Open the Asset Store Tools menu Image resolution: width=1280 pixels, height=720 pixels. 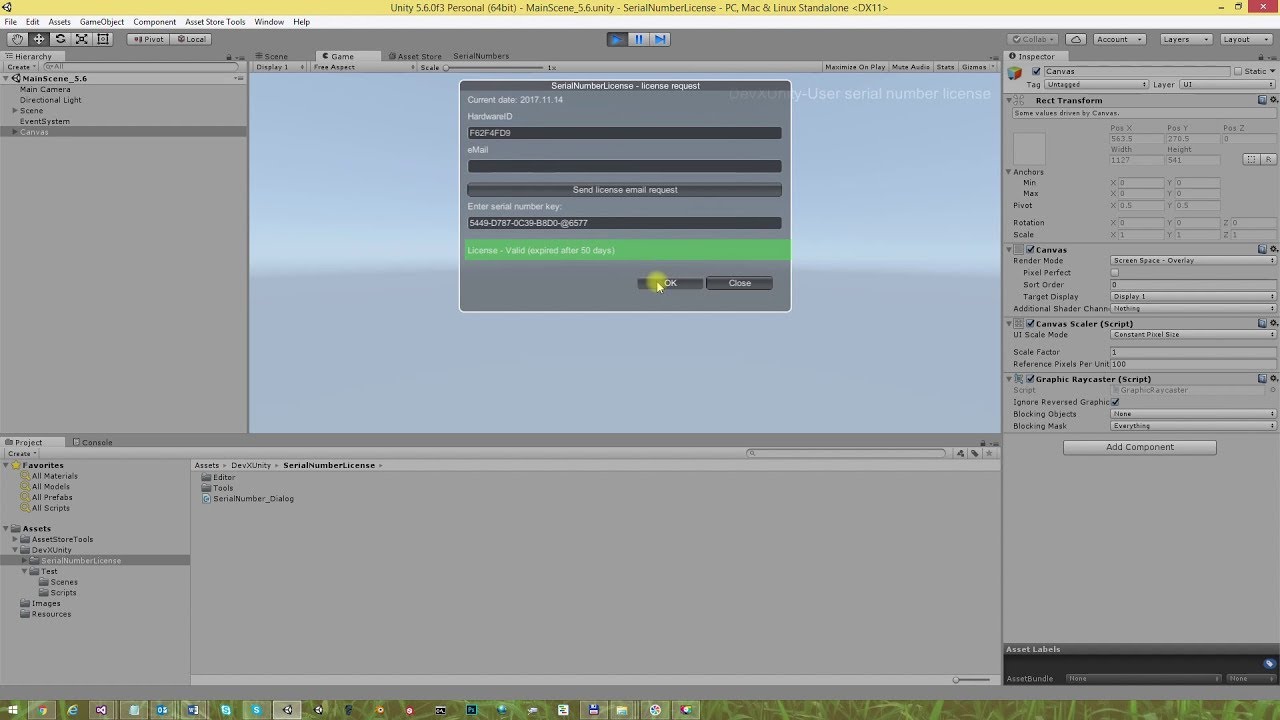[215, 22]
